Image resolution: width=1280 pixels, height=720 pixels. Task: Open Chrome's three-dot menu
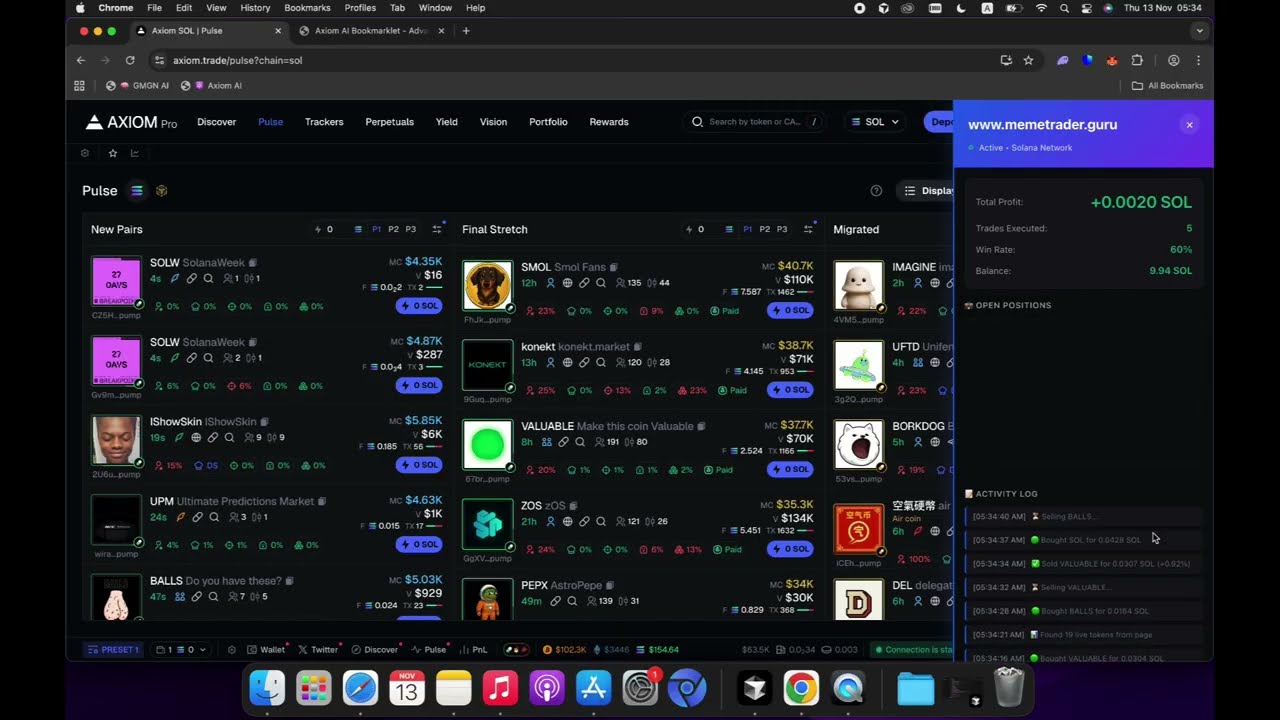tap(1198, 60)
